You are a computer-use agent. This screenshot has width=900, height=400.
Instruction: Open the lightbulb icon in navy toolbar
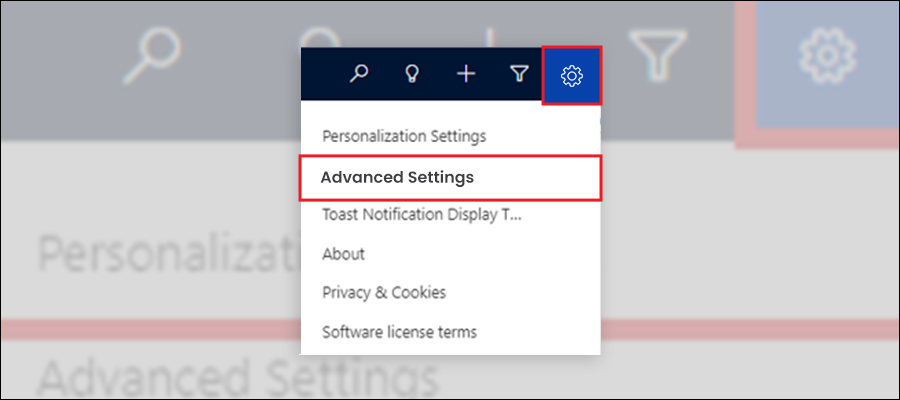(412, 74)
